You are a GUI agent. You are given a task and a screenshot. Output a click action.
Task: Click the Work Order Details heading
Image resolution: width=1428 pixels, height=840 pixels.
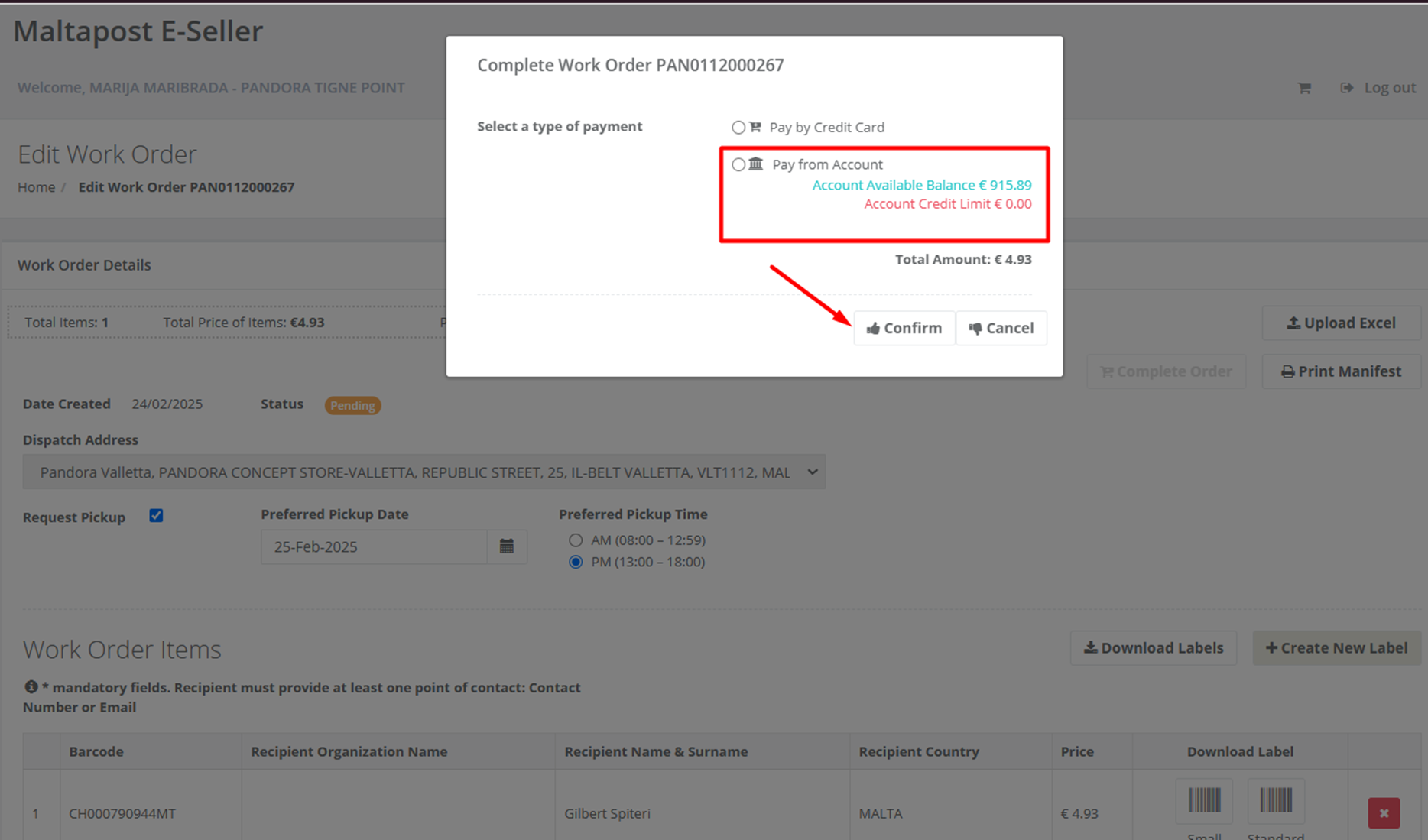[x=84, y=265]
